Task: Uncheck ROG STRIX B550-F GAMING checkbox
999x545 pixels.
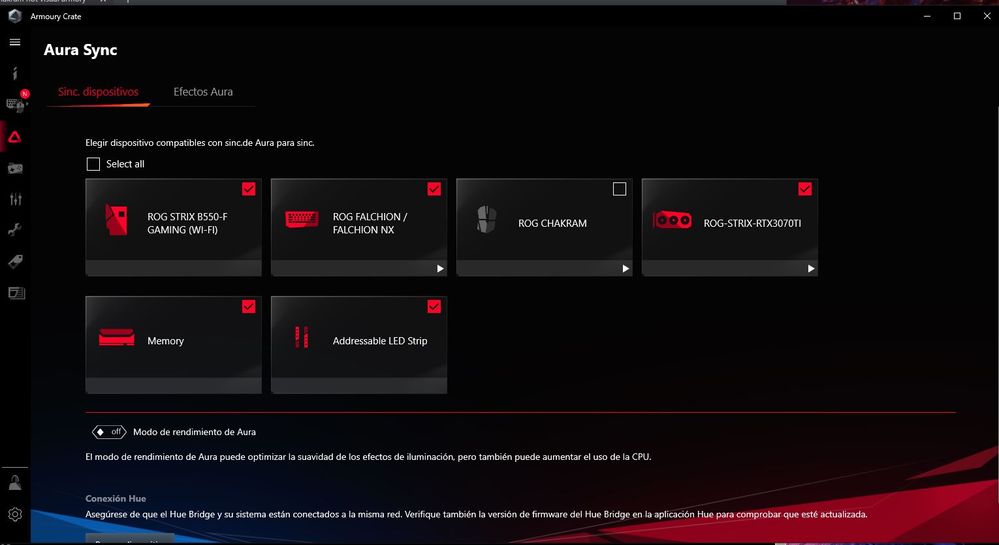Action: (x=248, y=189)
